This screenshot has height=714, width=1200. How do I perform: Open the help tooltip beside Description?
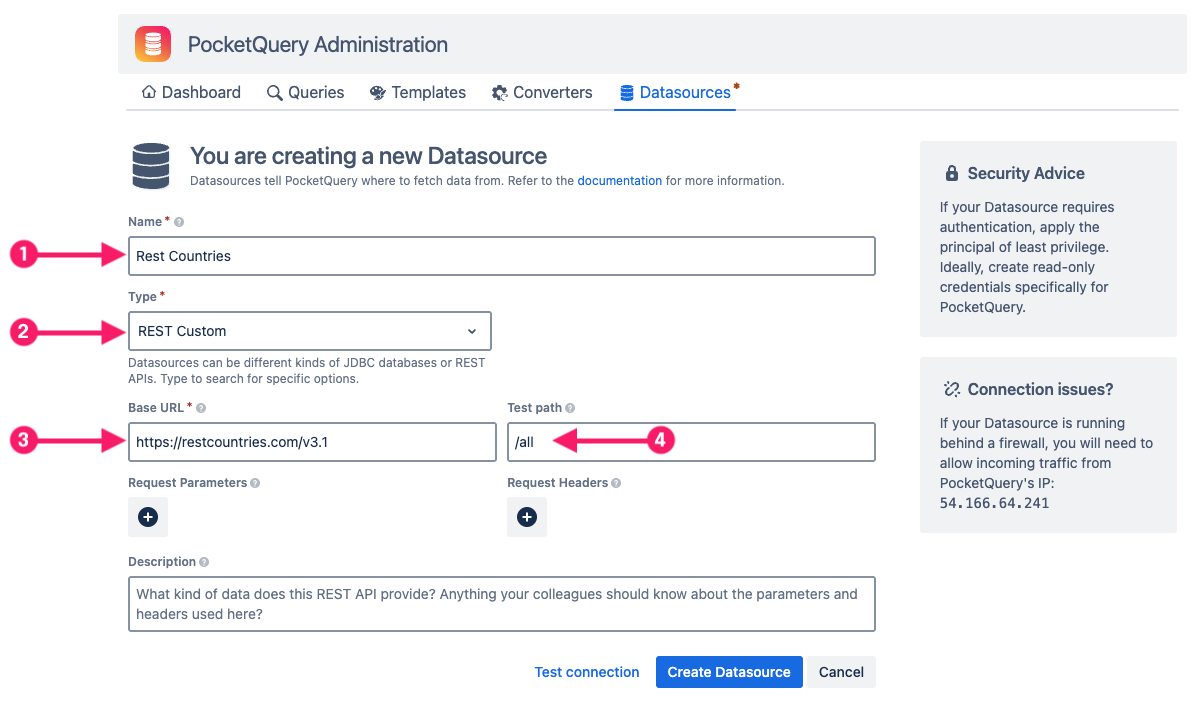(x=204, y=561)
